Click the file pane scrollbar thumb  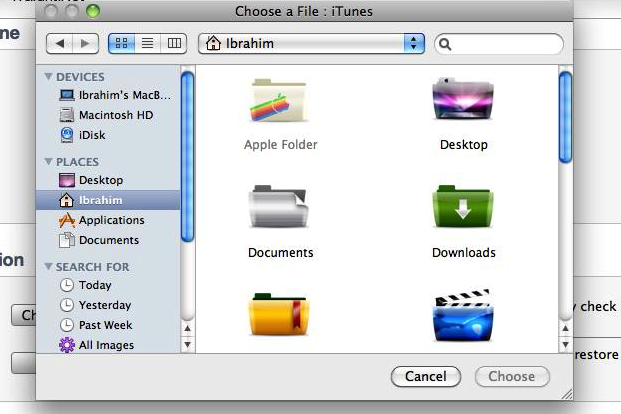[566, 117]
